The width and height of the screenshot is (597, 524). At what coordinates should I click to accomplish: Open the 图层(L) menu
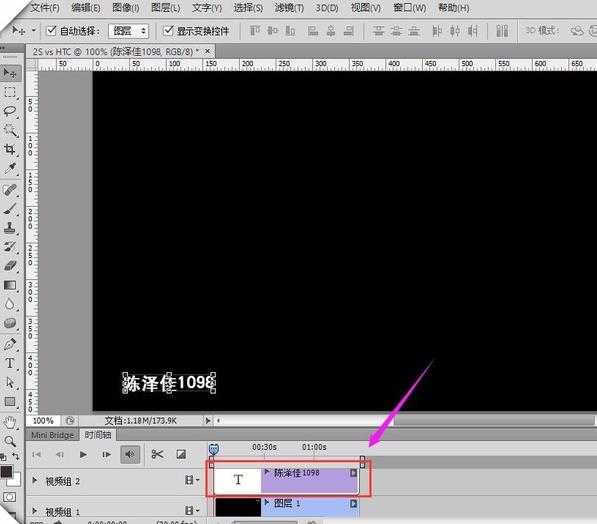tap(166, 8)
